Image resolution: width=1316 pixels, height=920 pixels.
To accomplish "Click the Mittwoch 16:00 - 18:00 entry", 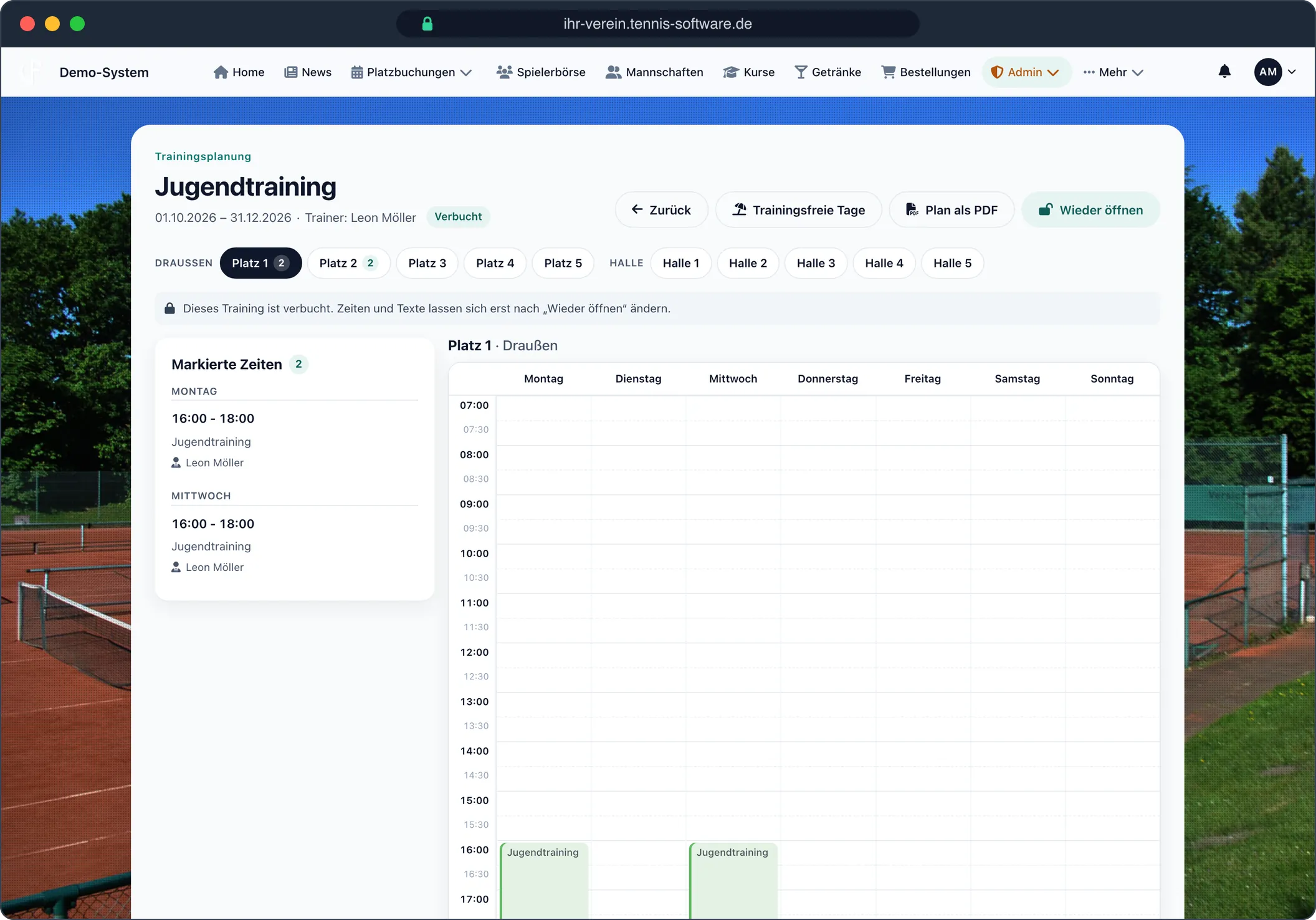I will [213, 524].
